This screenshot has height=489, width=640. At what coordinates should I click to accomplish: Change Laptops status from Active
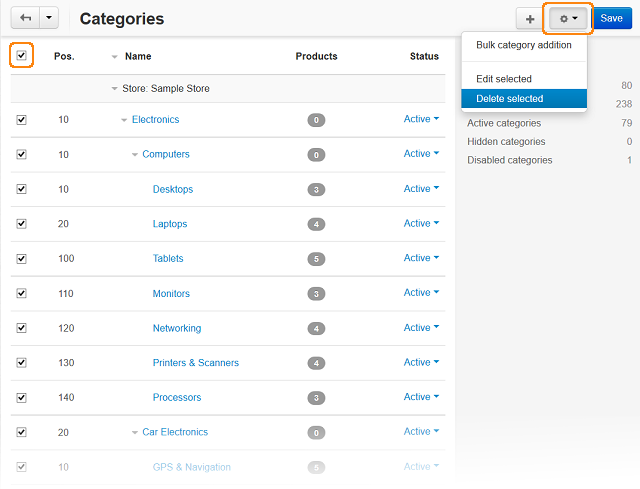421,223
